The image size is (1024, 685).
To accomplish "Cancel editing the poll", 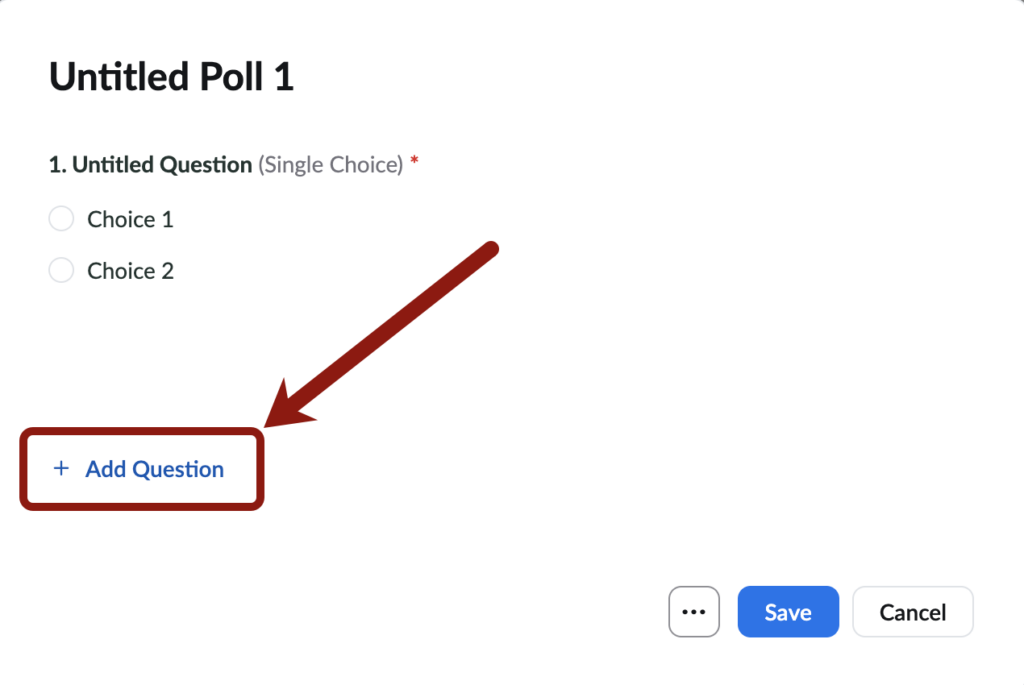I will (912, 611).
